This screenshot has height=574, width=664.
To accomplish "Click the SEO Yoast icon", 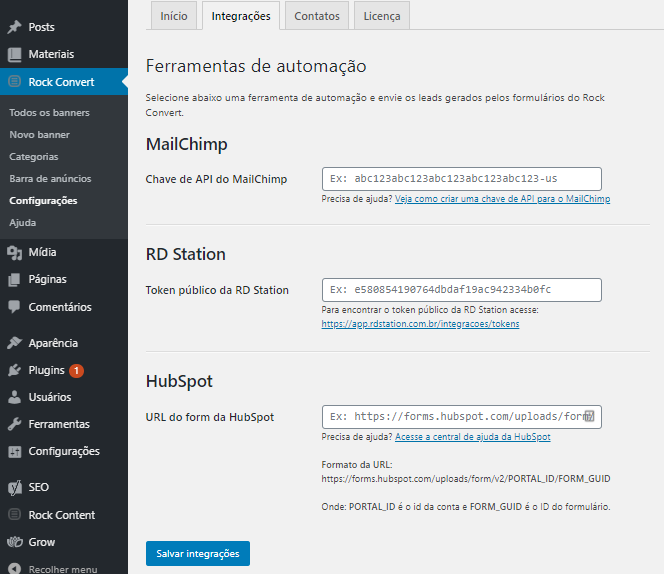I will pyautogui.click(x=14, y=487).
